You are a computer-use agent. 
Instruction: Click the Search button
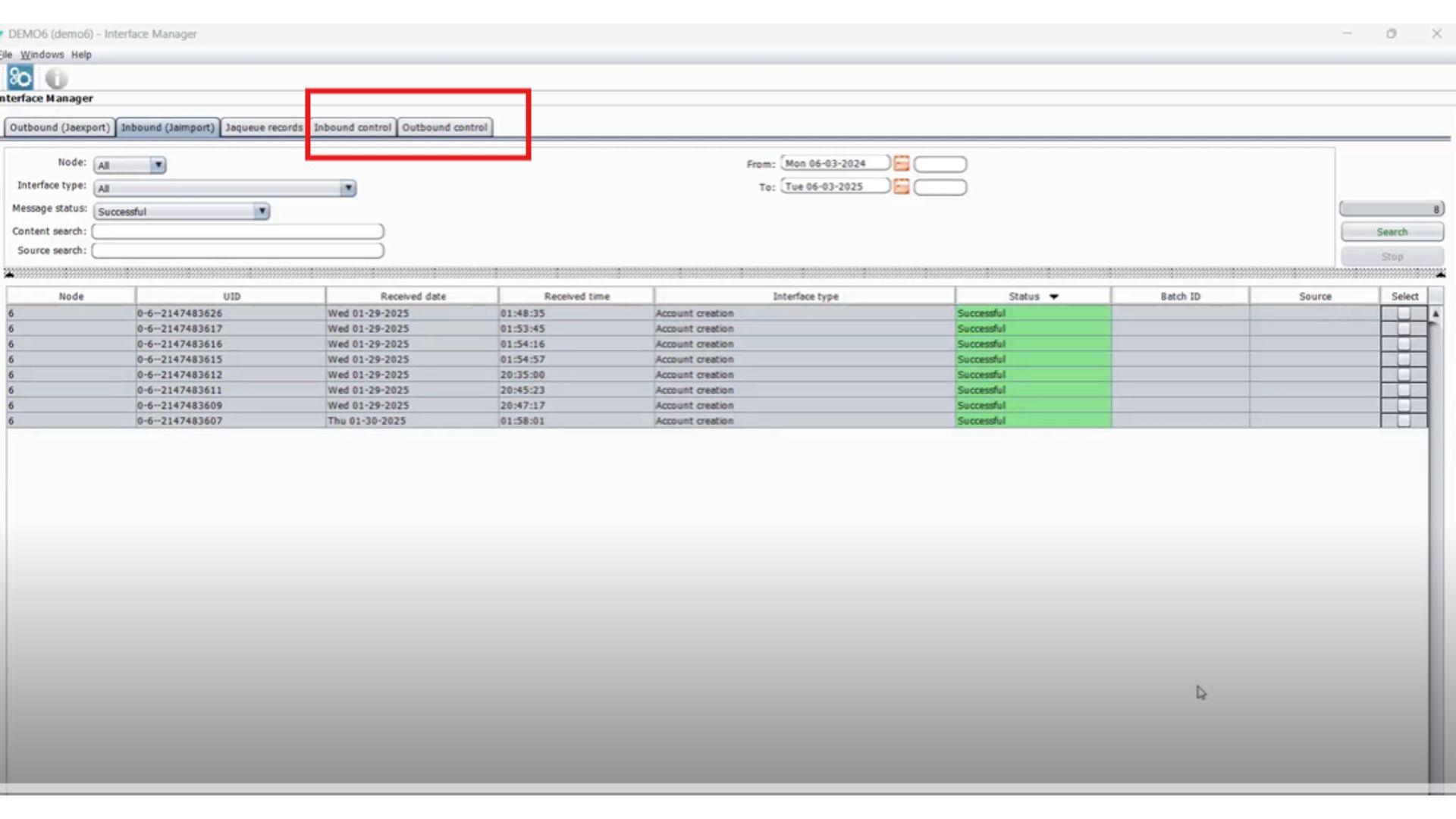point(1392,232)
